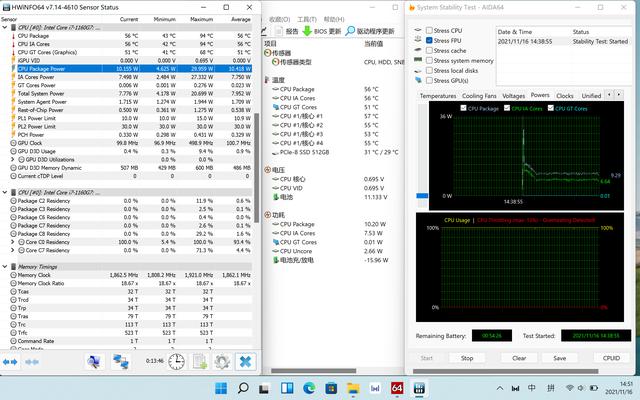Viewport: 640px width, 400px height.
Task: Open 工具(T) menu
Action: [x=307, y=19]
